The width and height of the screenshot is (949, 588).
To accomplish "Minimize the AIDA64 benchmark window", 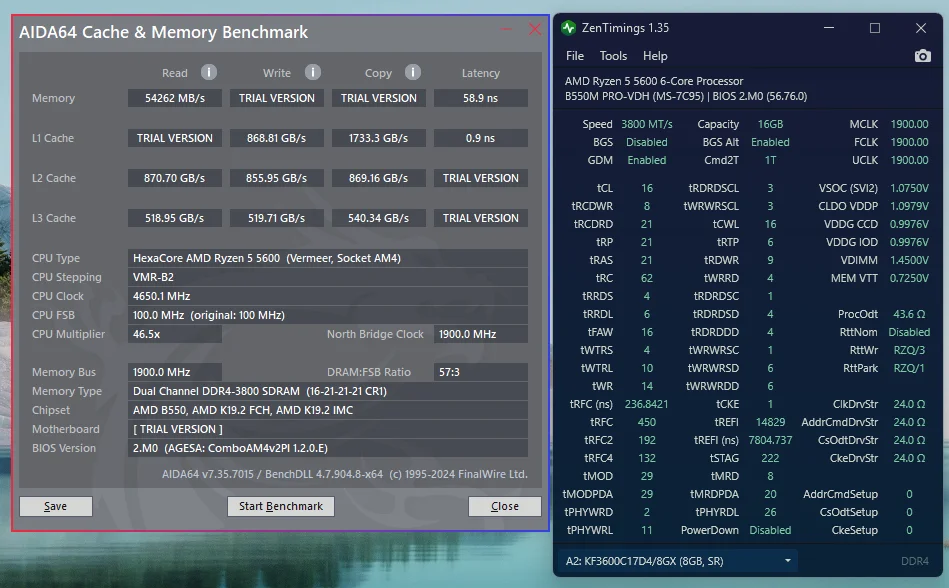I will tap(507, 31).
